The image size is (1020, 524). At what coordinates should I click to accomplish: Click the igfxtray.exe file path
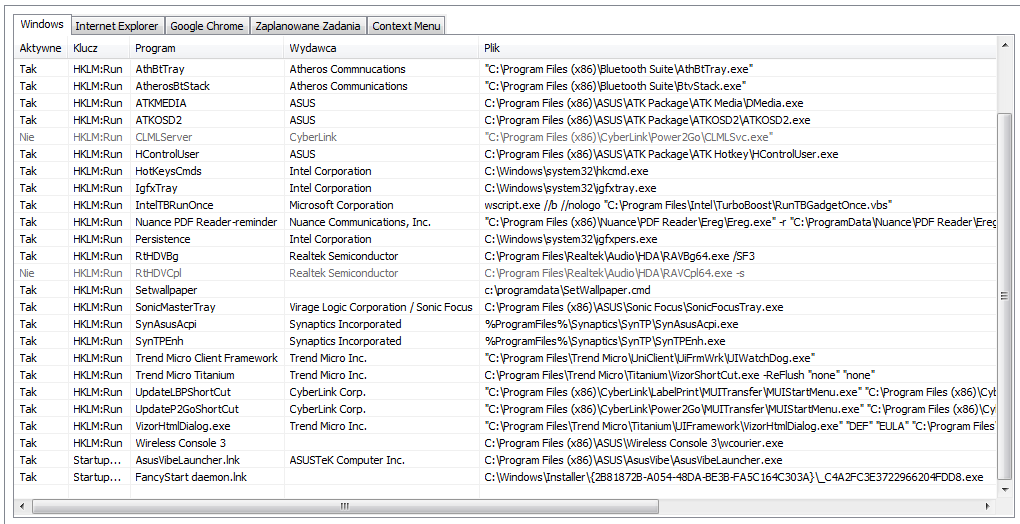570,188
